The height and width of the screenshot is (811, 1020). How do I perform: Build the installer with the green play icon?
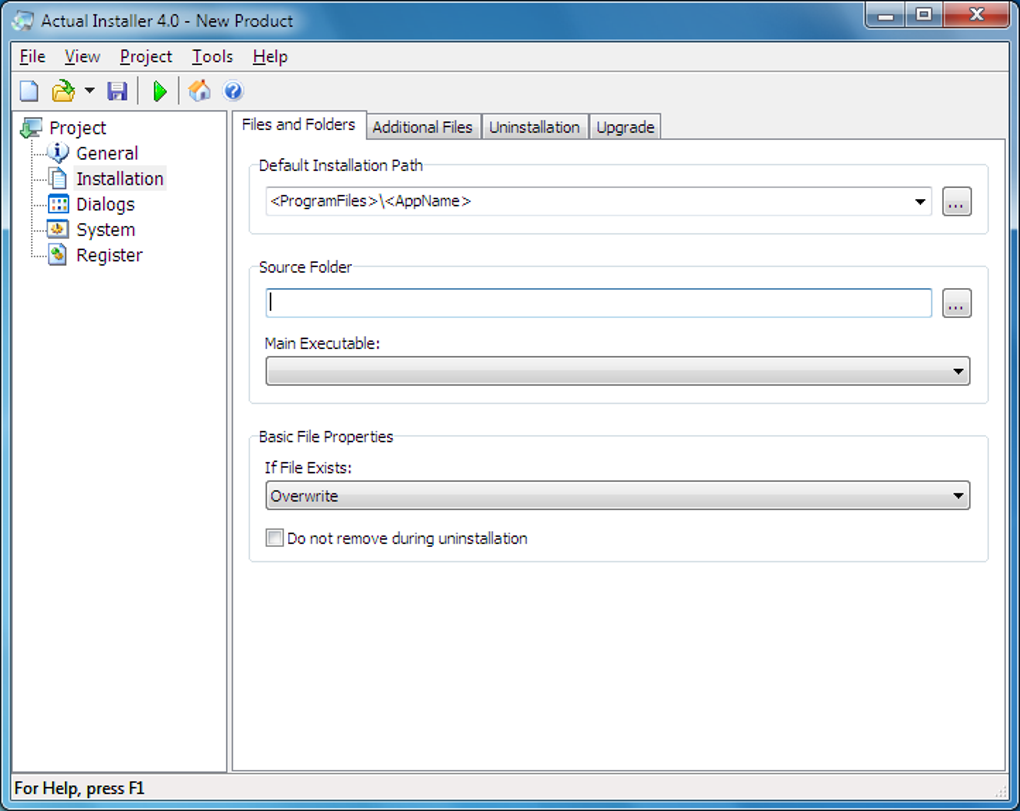160,90
